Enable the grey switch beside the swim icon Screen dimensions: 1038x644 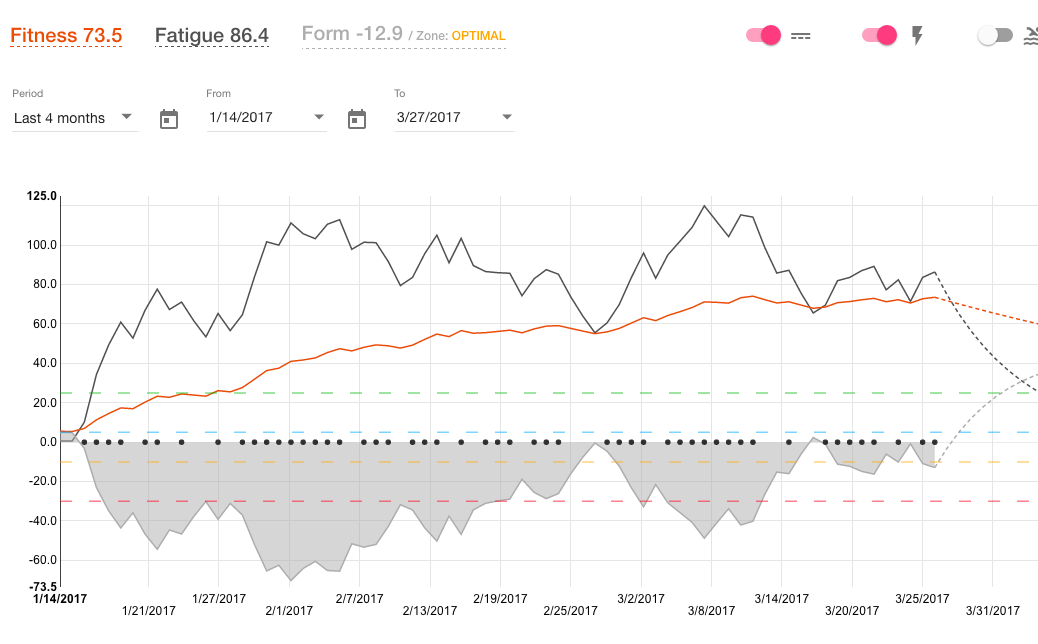(x=995, y=36)
